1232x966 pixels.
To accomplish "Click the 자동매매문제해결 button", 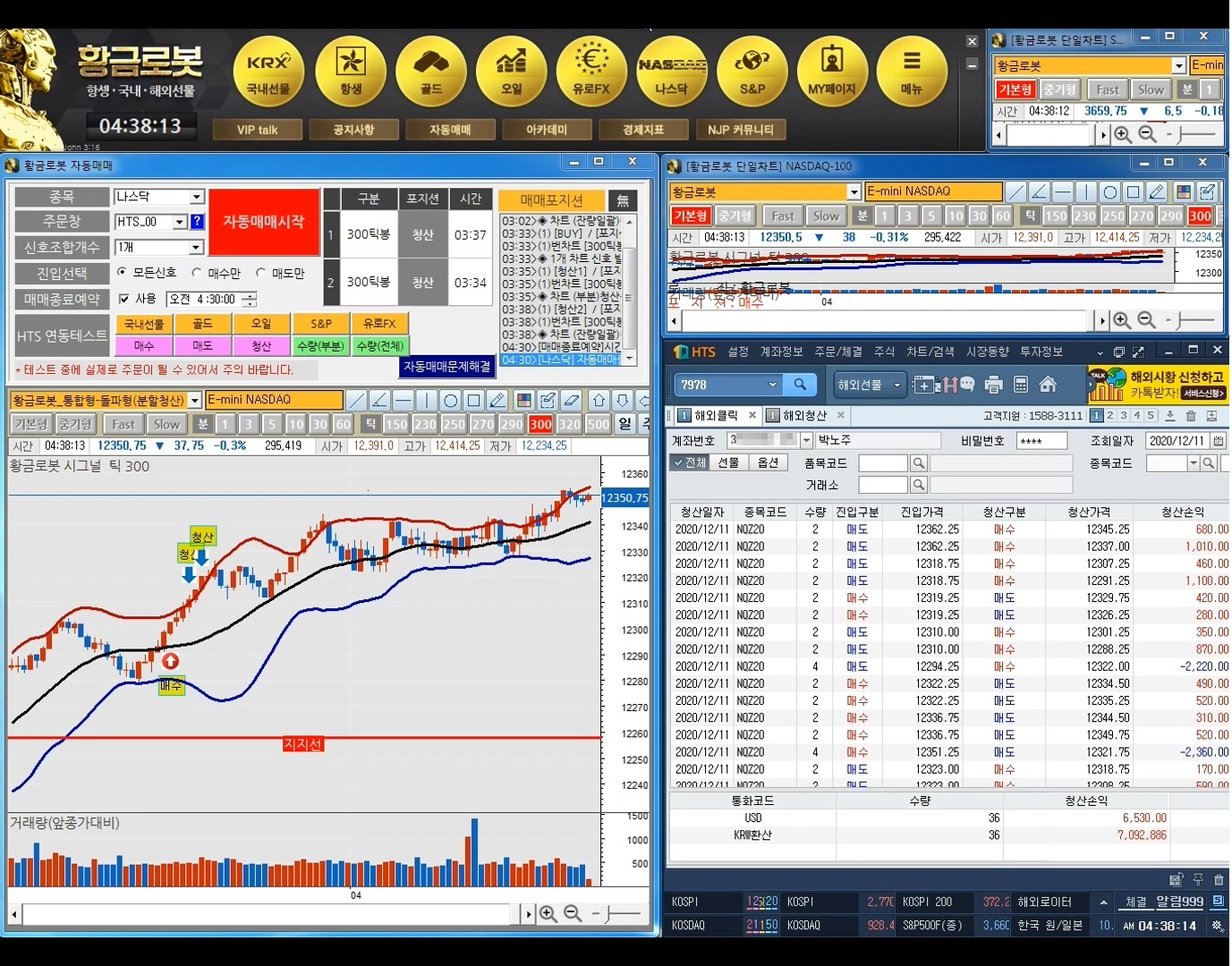I will point(447,367).
